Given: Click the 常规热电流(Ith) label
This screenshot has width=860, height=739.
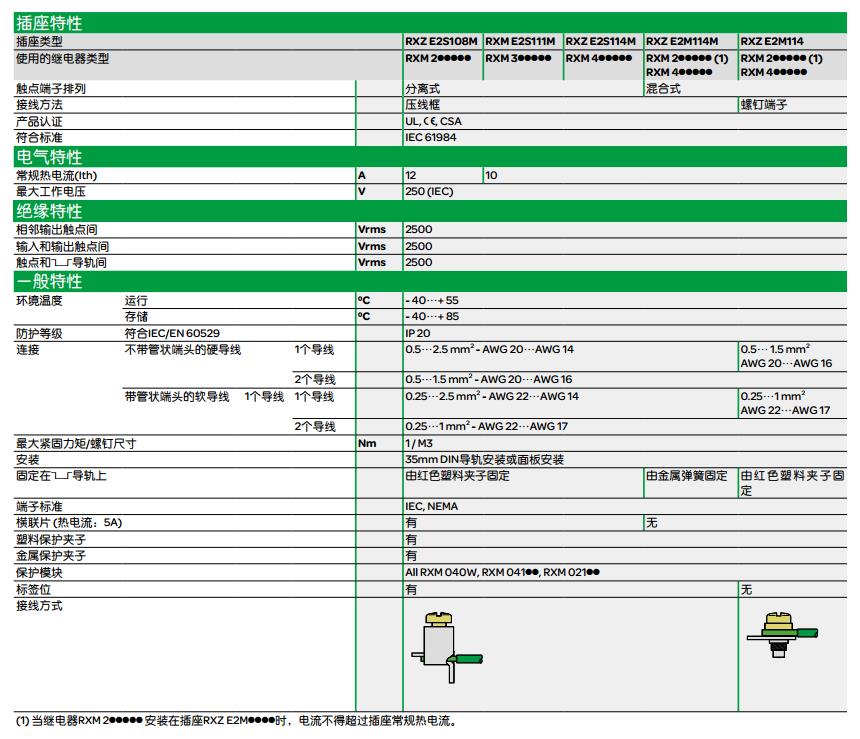Looking at the screenshot, I should point(56,176).
